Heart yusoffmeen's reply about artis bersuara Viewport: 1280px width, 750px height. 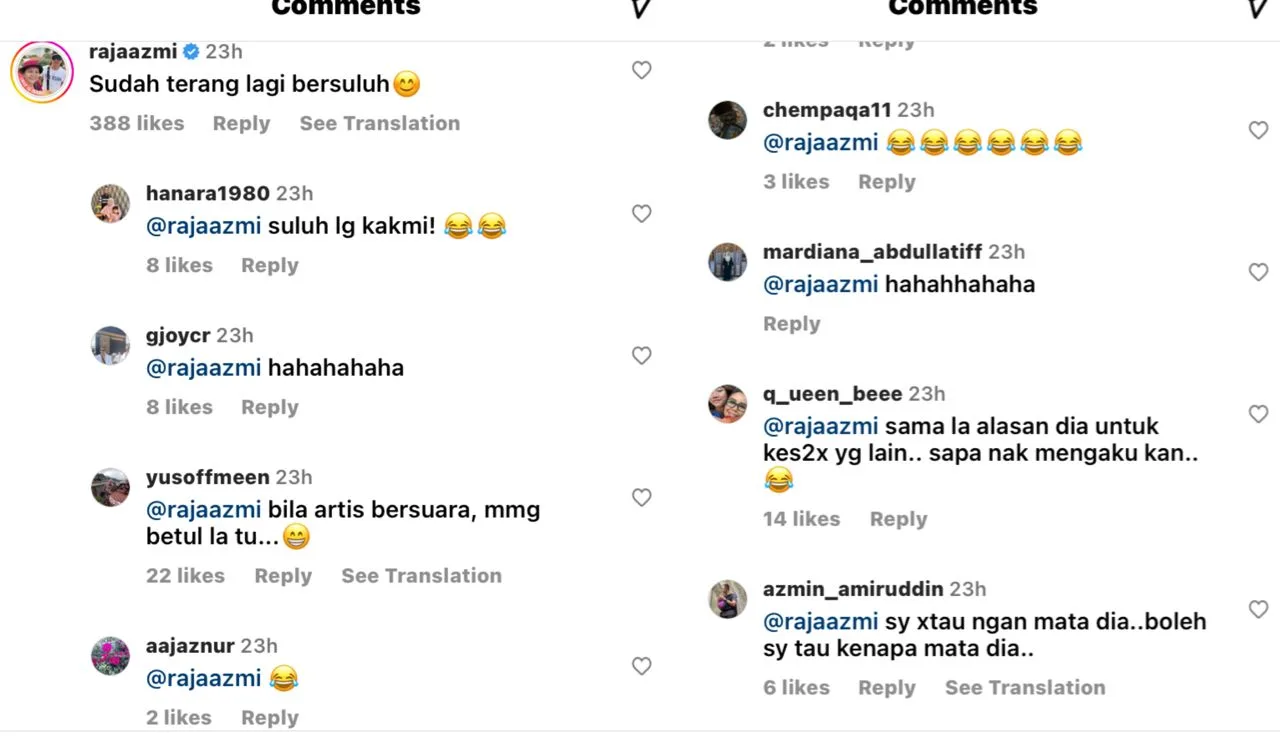642,497
